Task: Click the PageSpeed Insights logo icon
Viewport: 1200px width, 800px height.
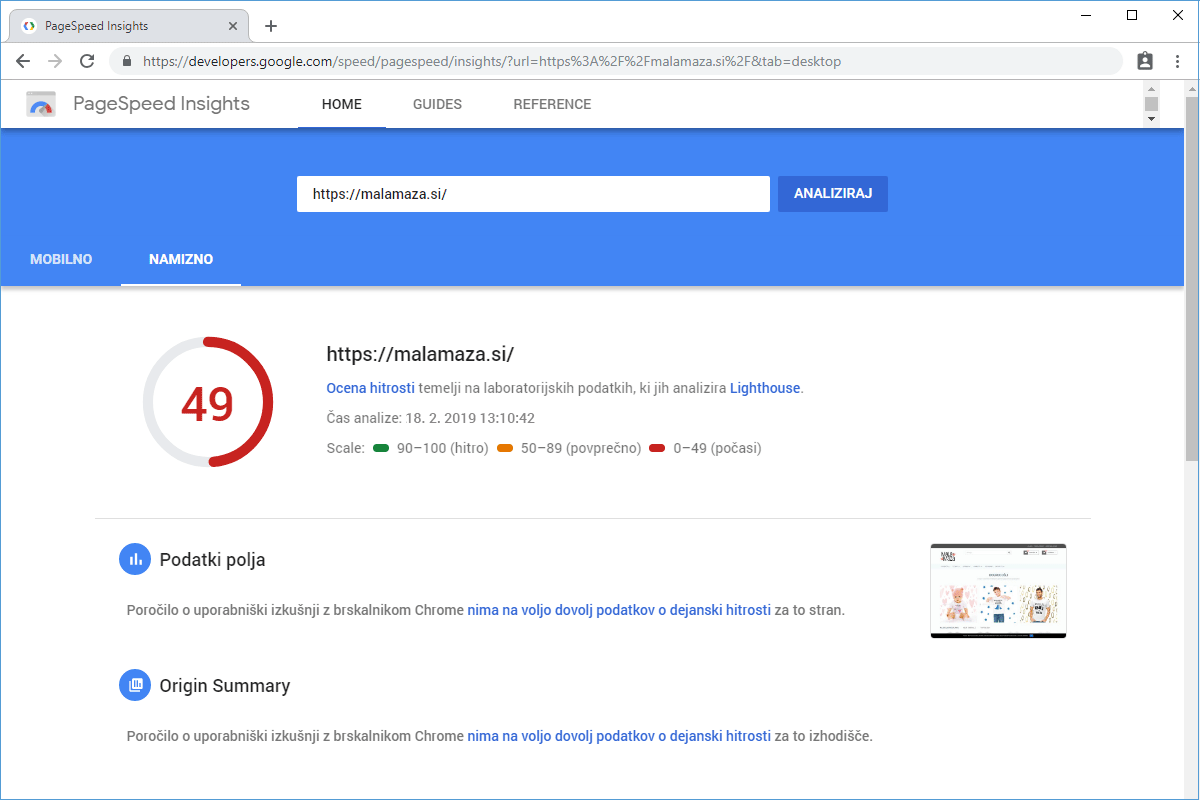Action: [41, 104]
